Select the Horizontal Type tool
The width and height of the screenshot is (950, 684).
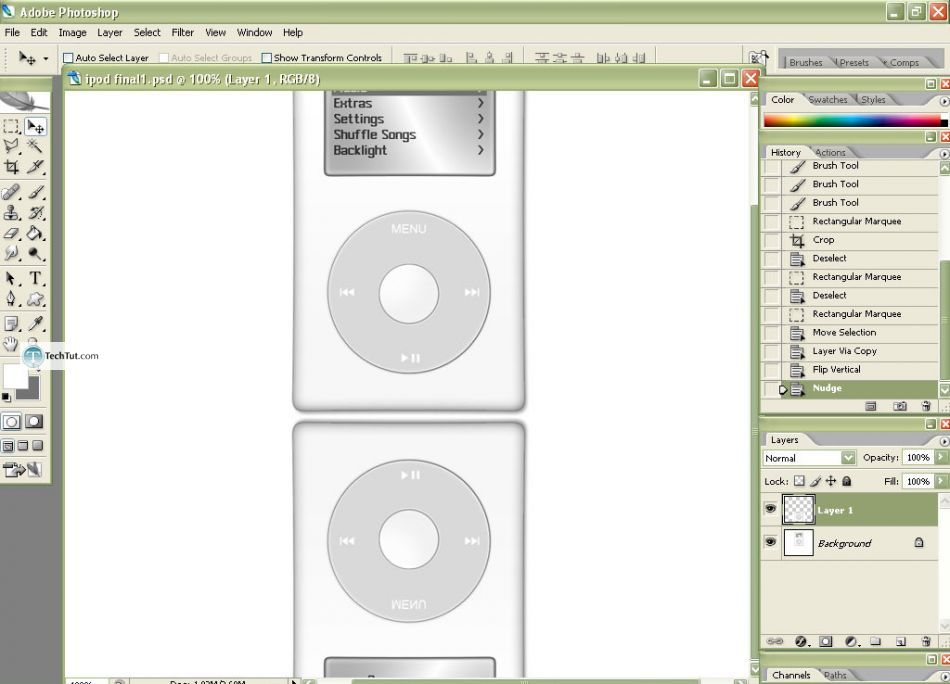[x=35, y=278]
